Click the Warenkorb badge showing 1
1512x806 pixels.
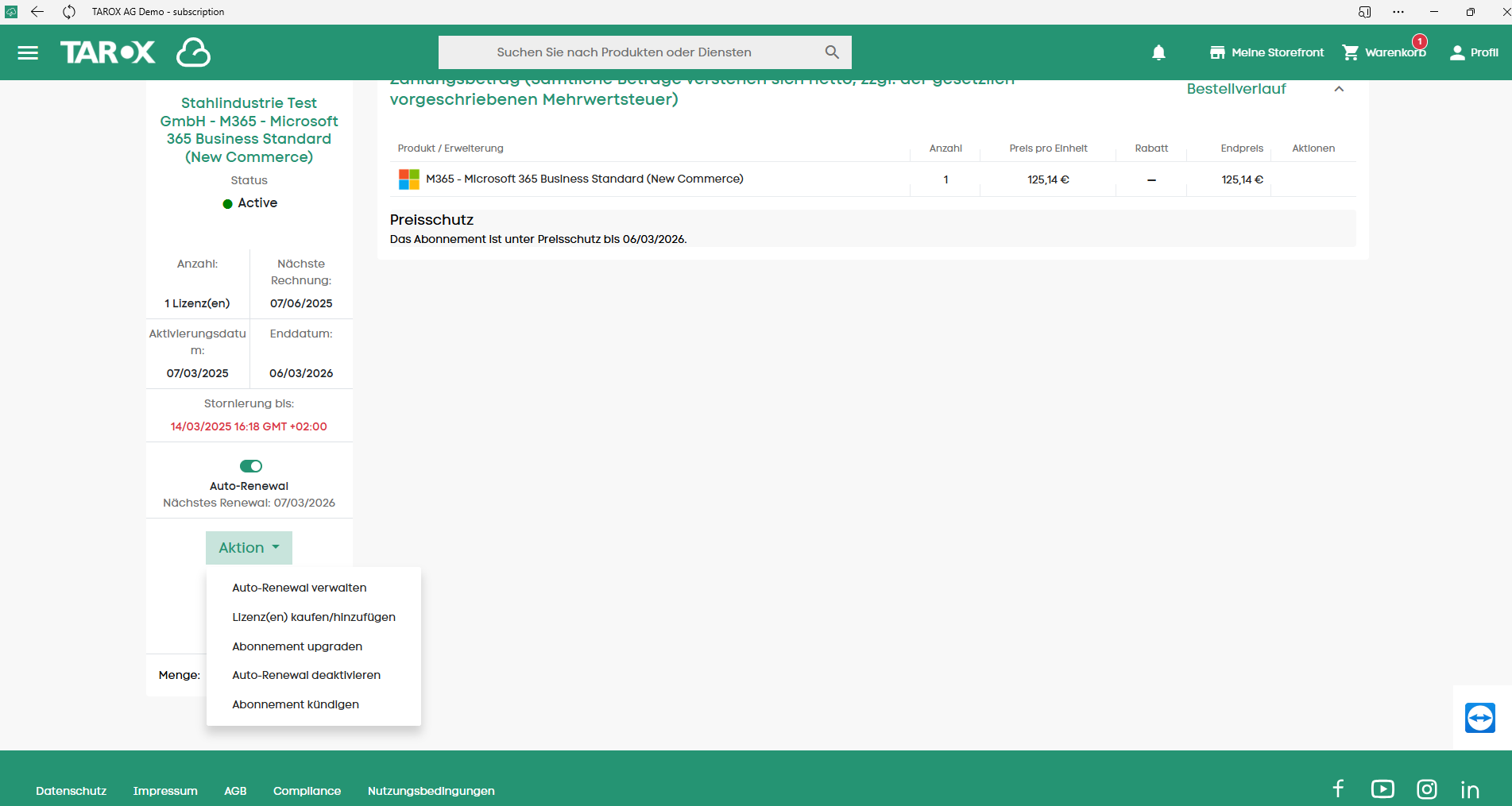(1420, 41)
